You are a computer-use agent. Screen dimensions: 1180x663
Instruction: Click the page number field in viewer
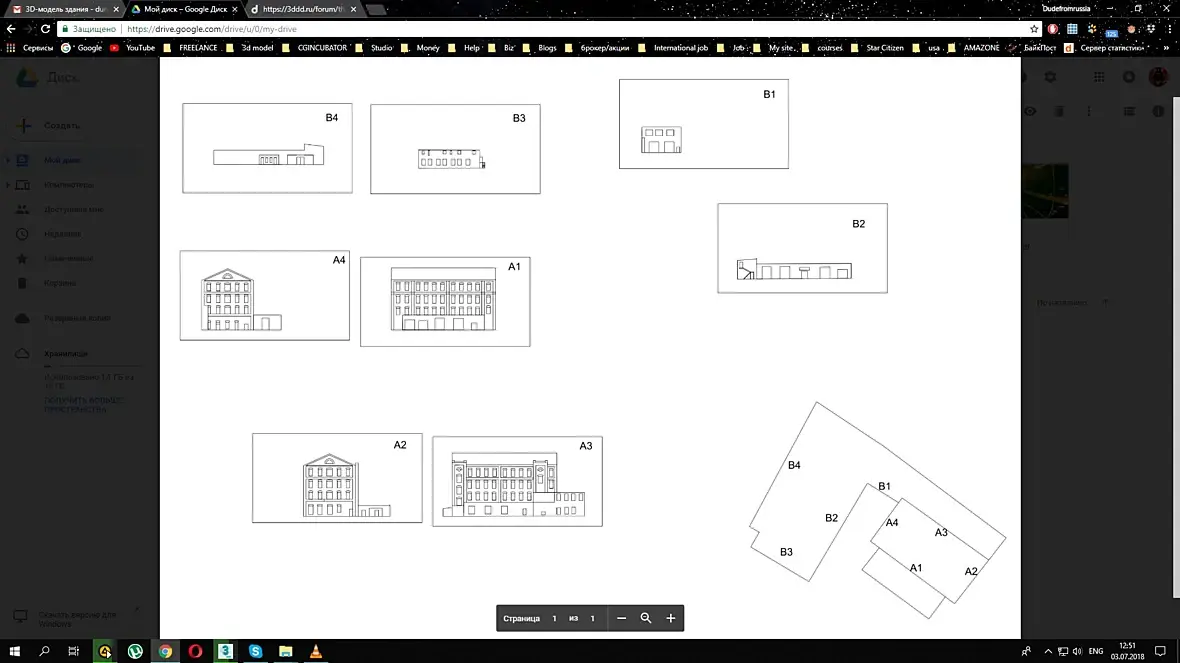555,618
